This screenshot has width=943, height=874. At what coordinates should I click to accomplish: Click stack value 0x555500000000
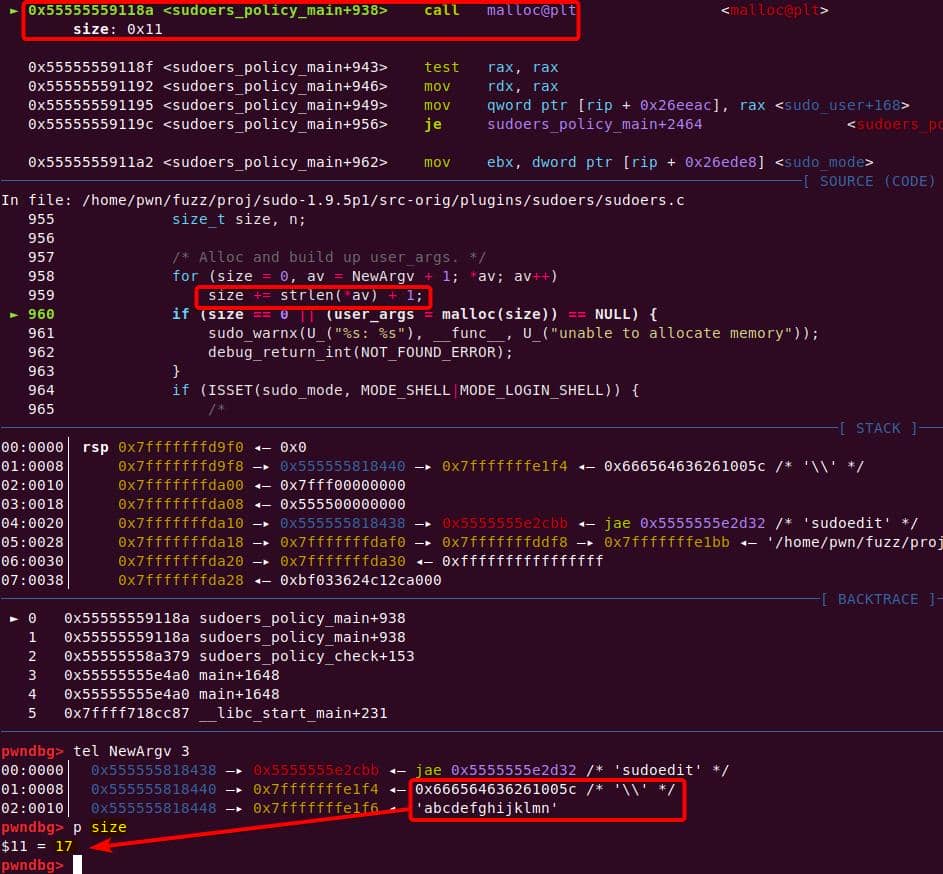tap(342, 504)
